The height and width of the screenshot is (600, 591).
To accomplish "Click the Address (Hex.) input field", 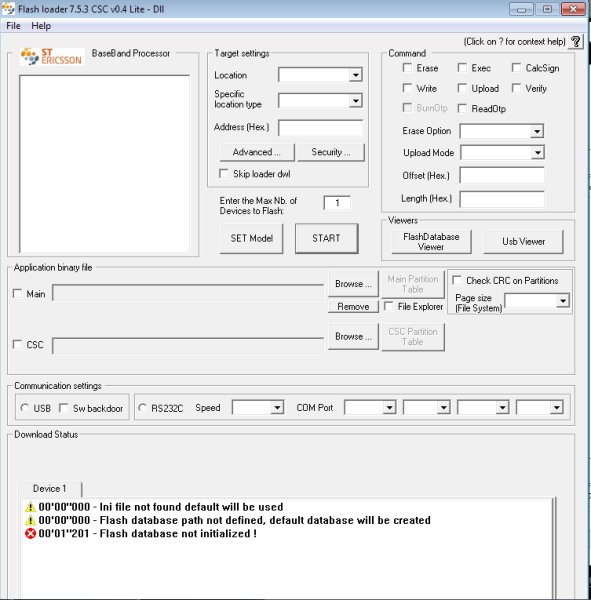I will 320,127.
